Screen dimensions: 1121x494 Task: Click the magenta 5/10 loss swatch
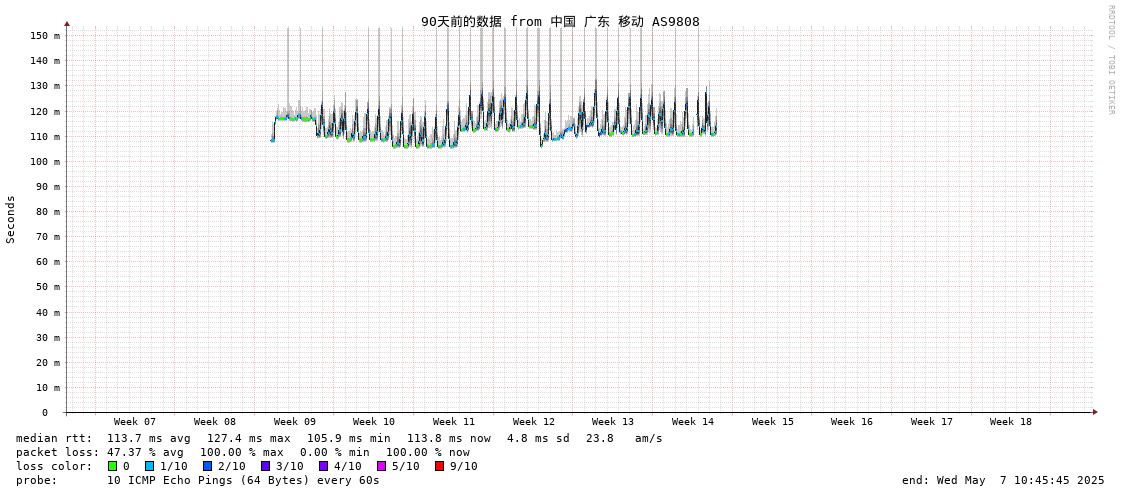382,466
